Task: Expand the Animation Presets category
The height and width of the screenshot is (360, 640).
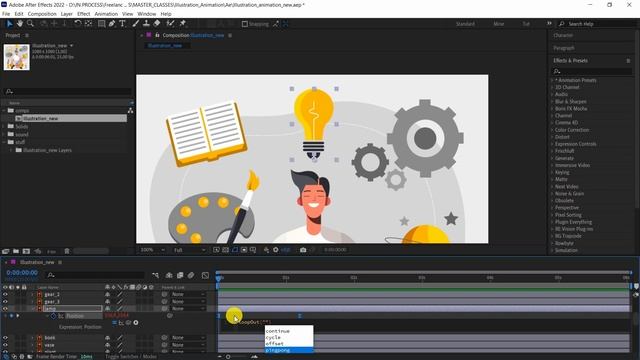Action: point(552,80)
